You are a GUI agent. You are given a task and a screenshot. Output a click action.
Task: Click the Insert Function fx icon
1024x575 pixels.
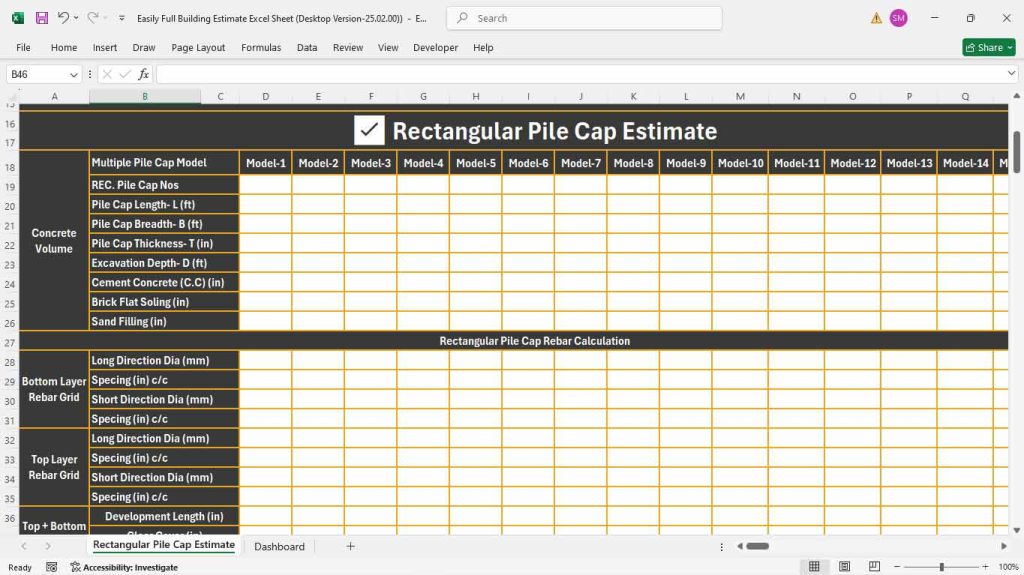144,74
